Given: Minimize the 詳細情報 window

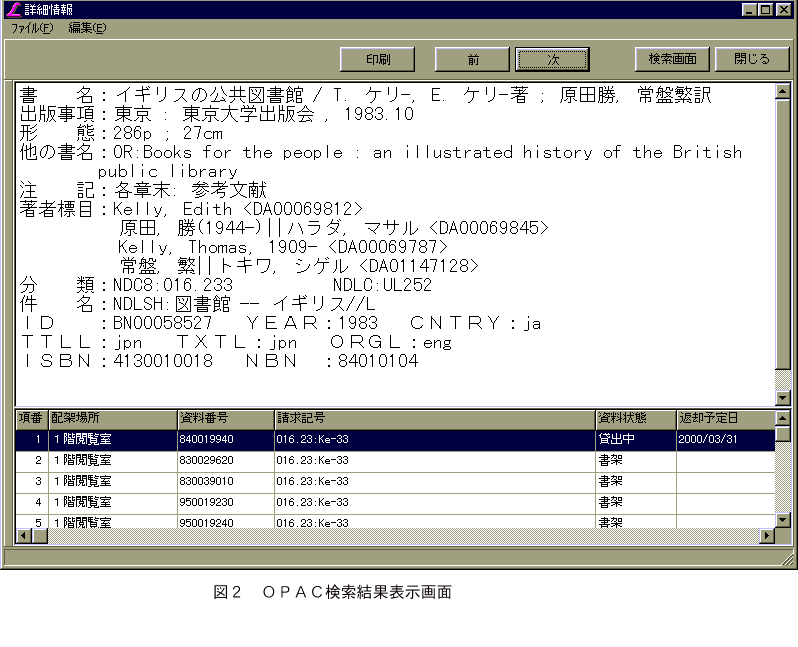Looking at the screenshot, I should click(749, 9).
